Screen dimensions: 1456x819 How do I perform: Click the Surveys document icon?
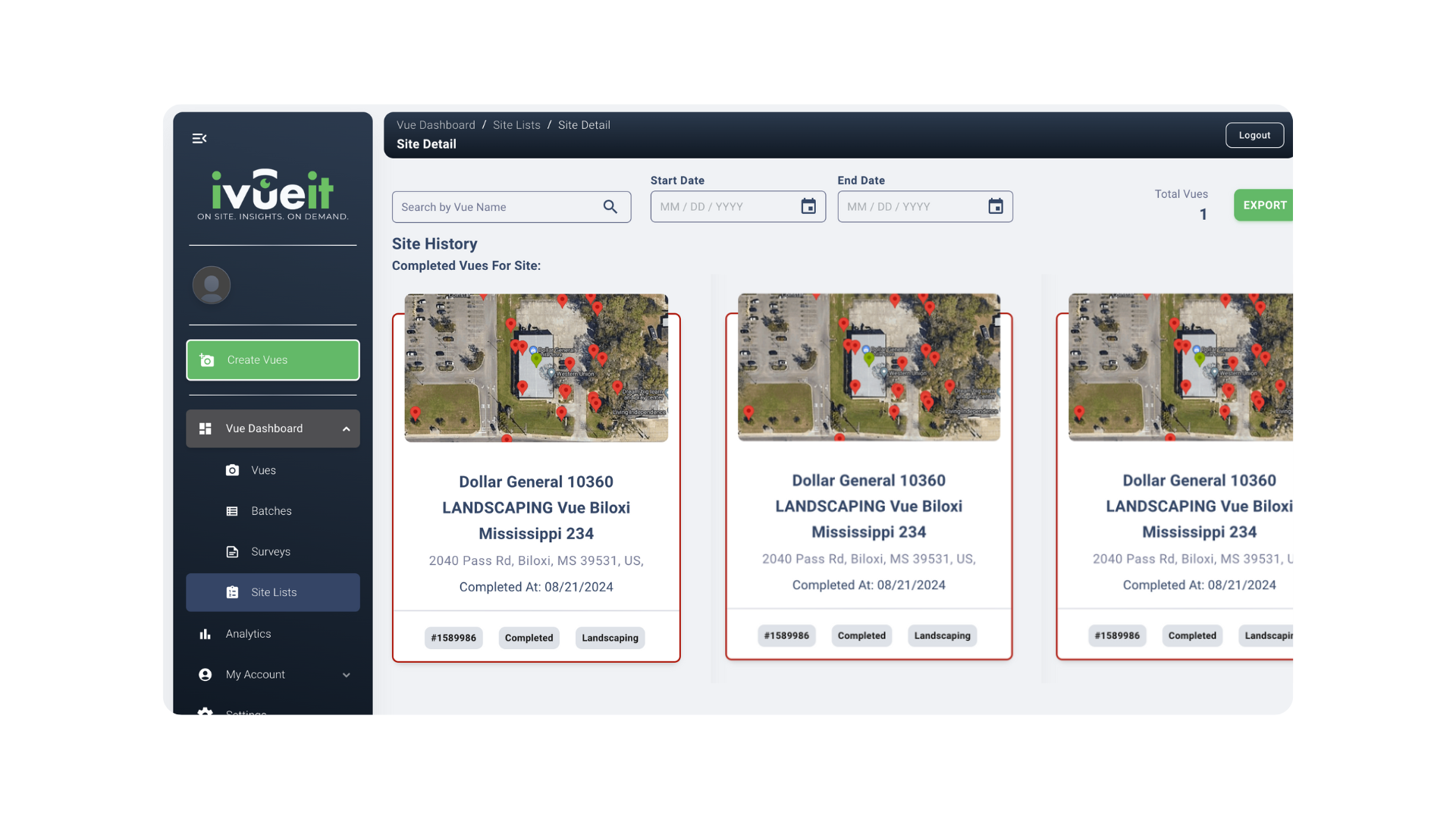click(232, 551)
